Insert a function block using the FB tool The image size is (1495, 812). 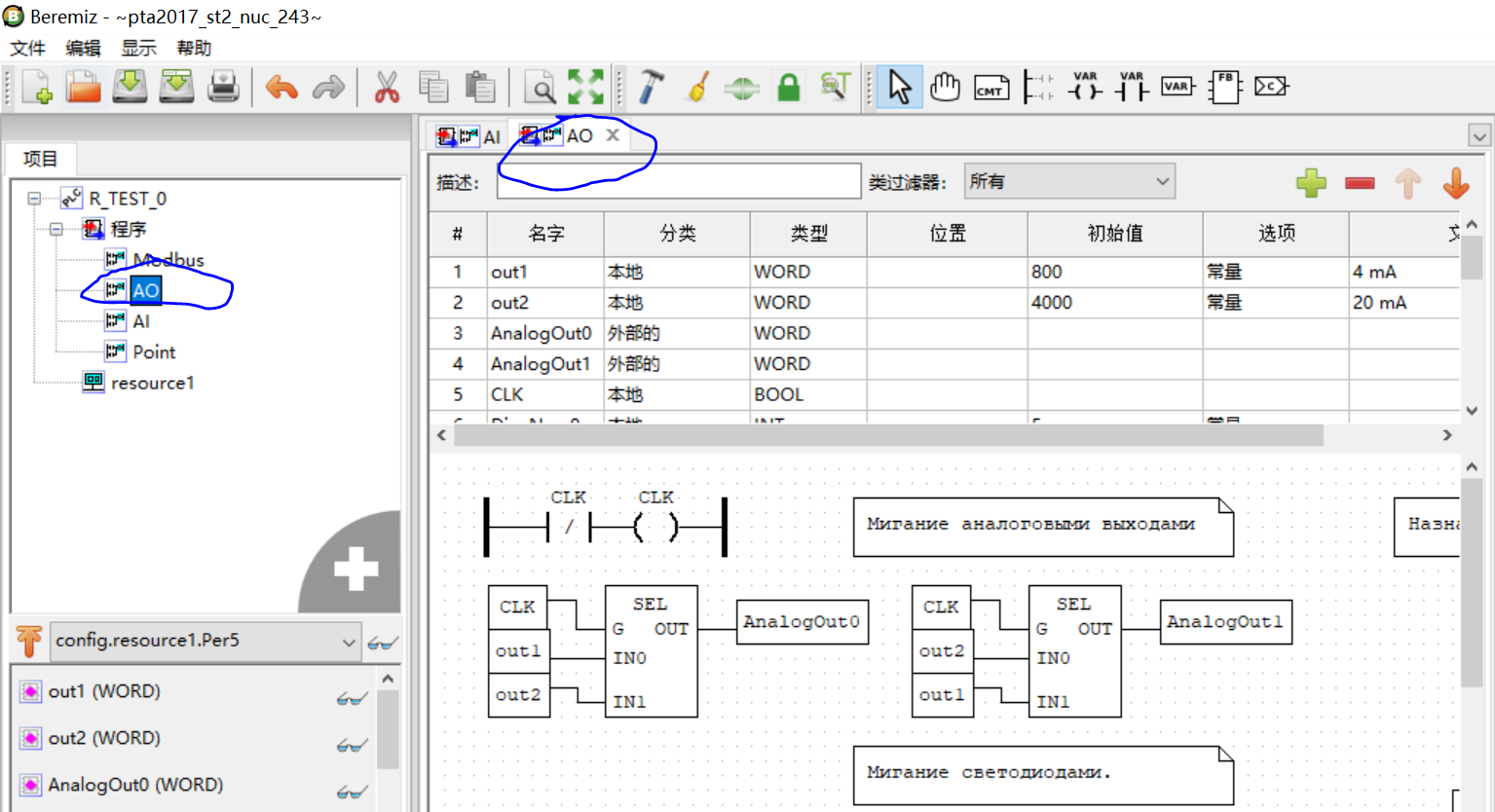click(1224, 86)
